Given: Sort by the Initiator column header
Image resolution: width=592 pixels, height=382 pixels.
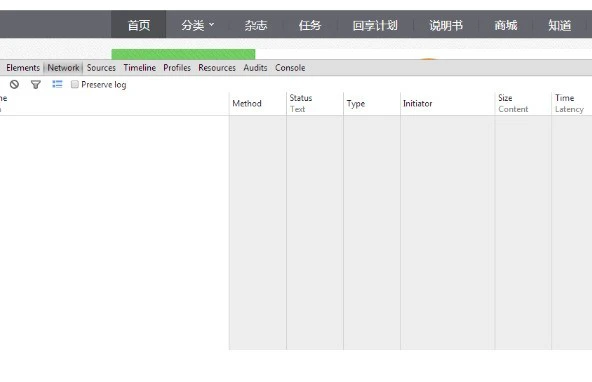Looking at the screenshot, I should (x=447, y=103).
